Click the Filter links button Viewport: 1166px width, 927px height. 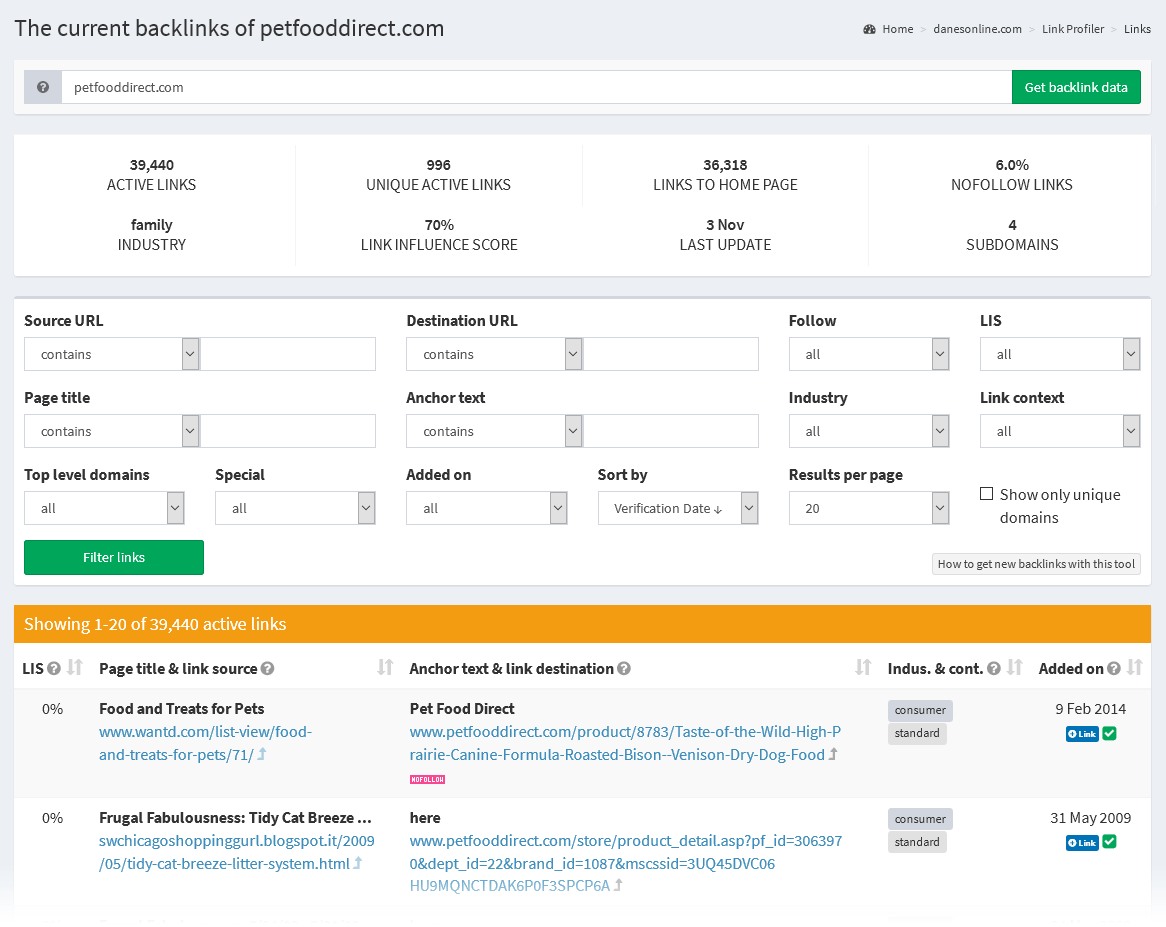113,557
